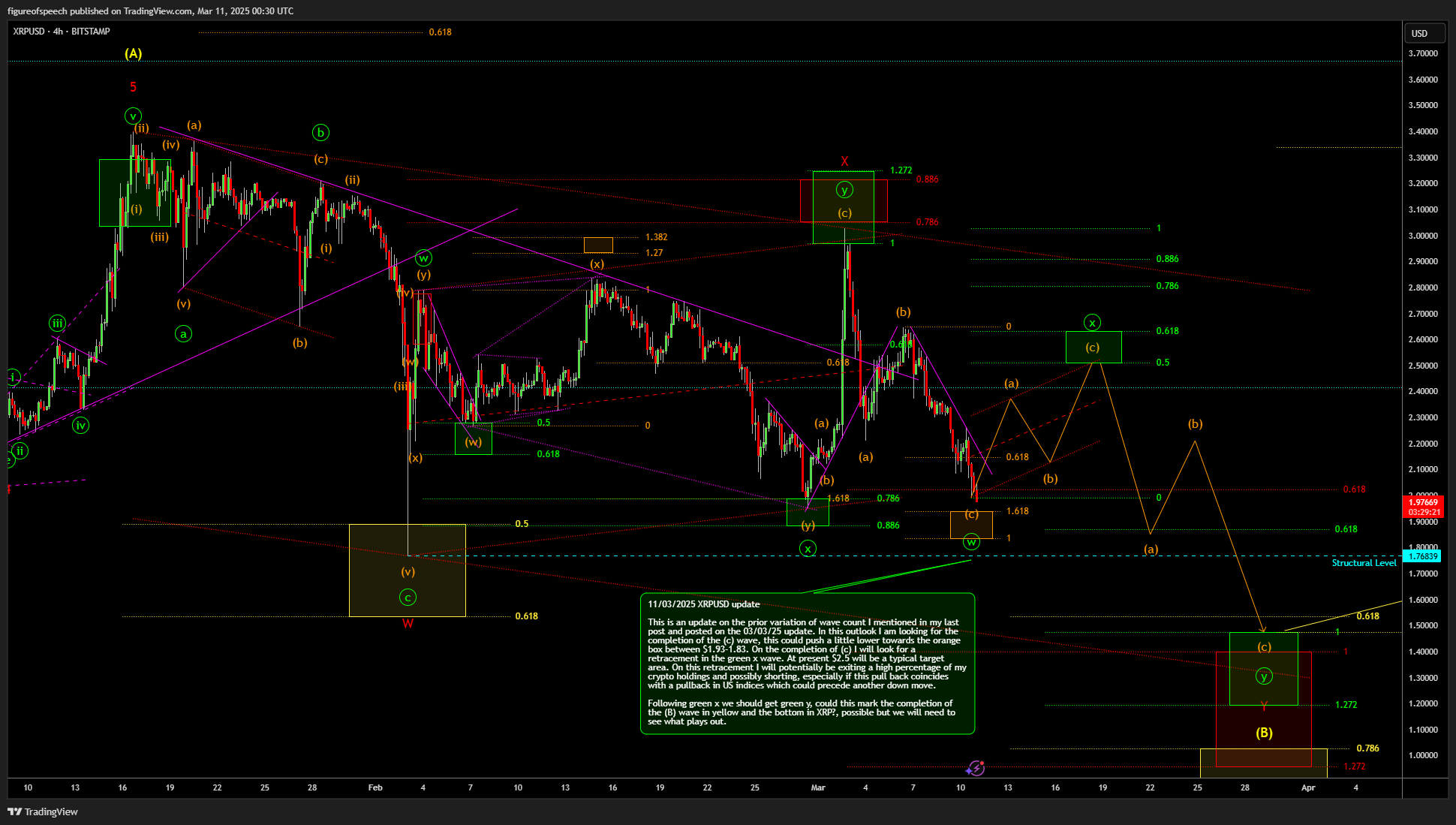1456x825 pixels.
Task: Click the green circled y in the red box
Action: (x=844, y=190)
